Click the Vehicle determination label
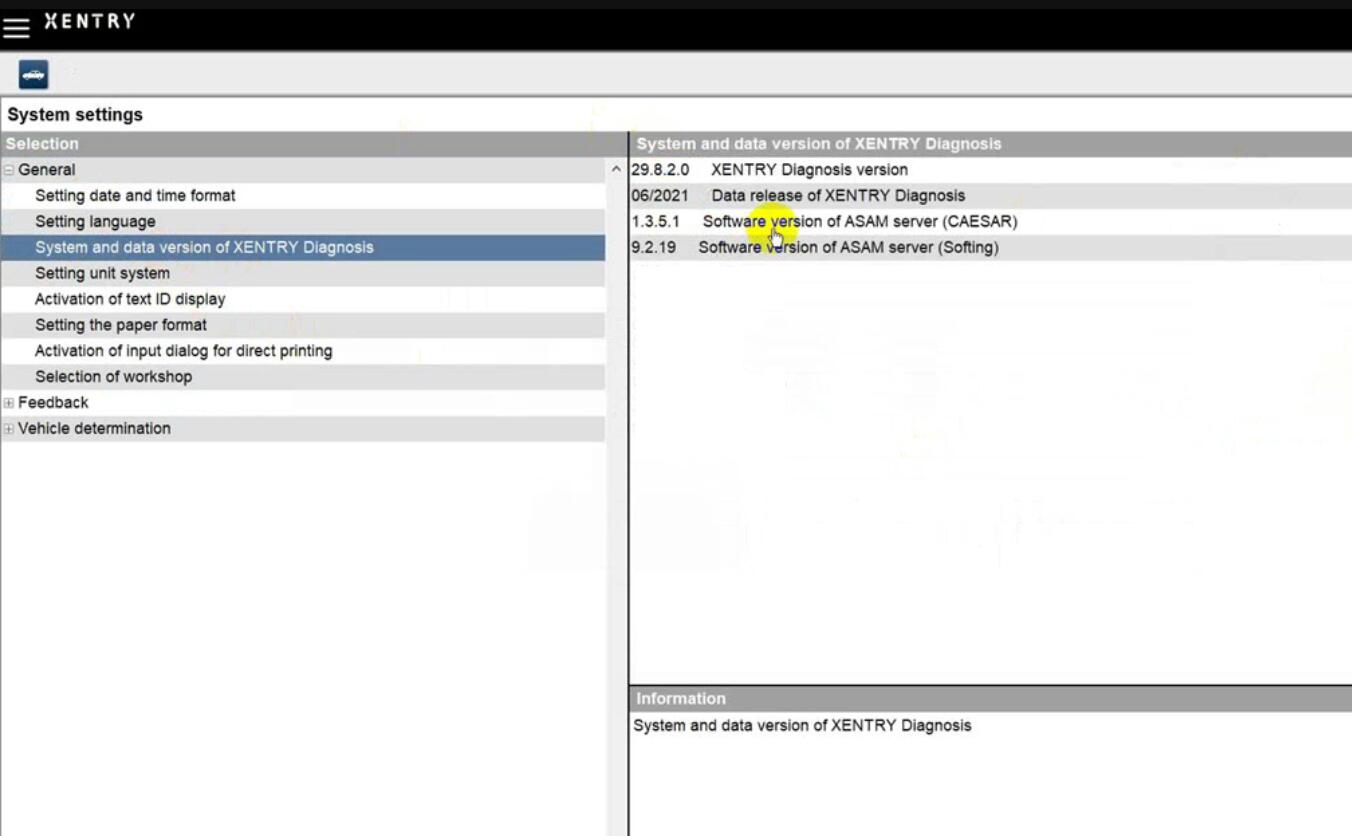The image size is (1352, 836). coord(94,429)
